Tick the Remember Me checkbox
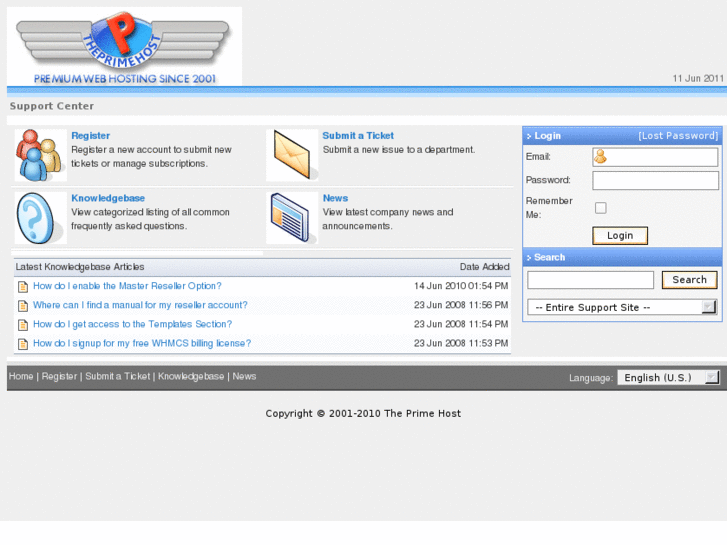Image resolution: width=727 pixels, height=545 pixels. (x=600, y=208)
